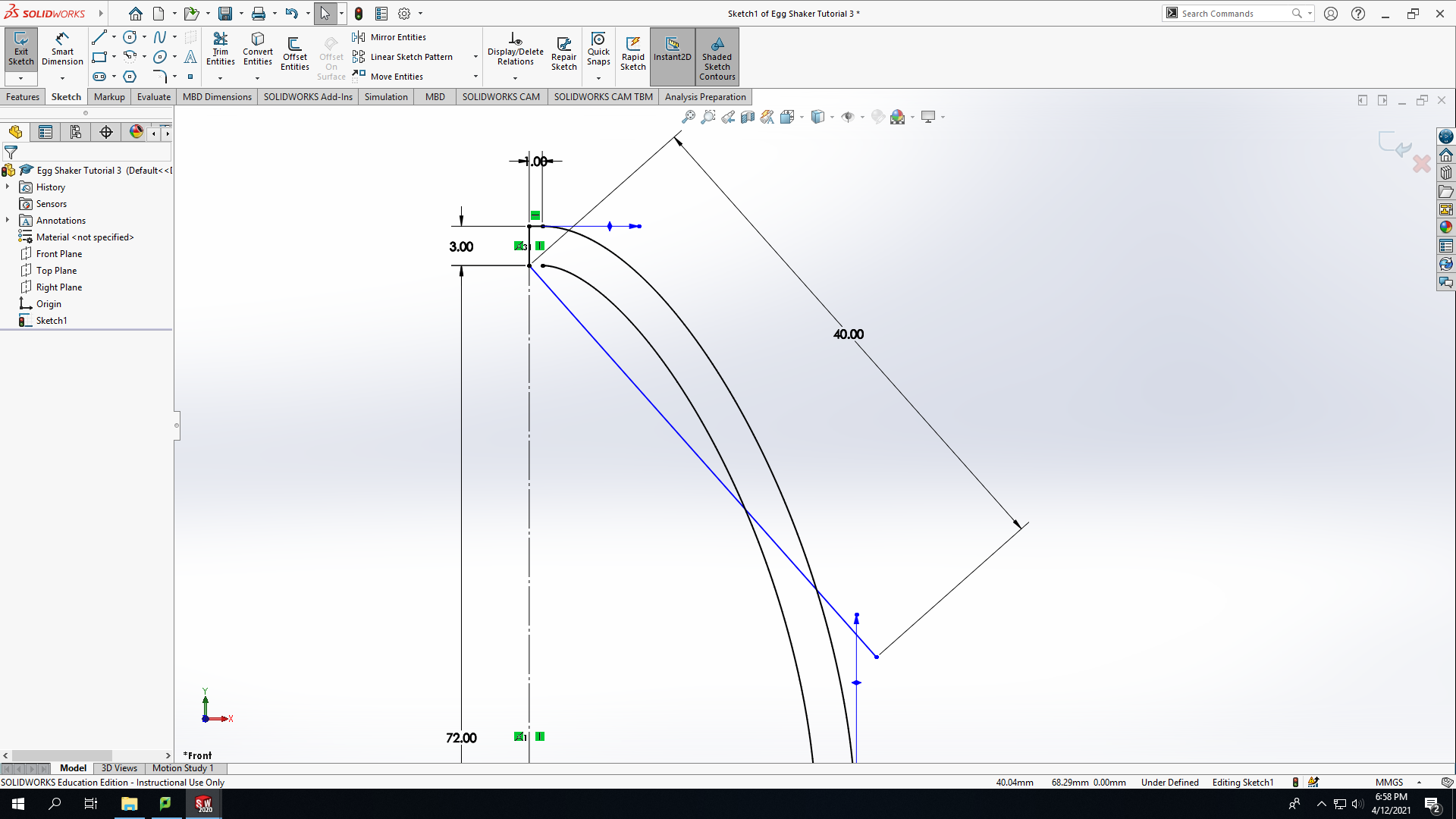The width and height of the screenshot is (1456, 819).
Task: Switch to the Features tab
Action: pos(23,96)
